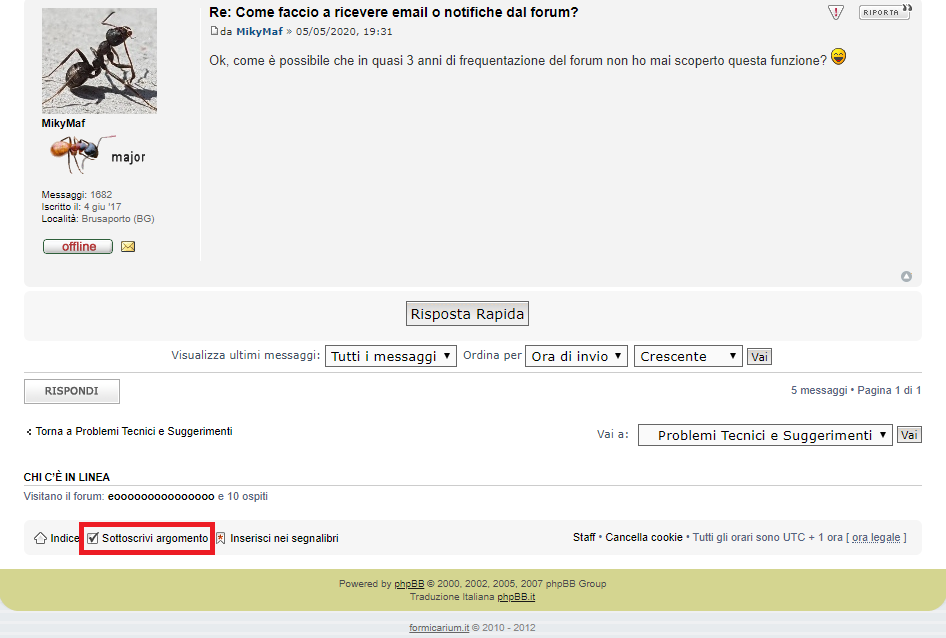Click the Indice home icon
Screen dimensions: 946x638
tap(40, 538)
